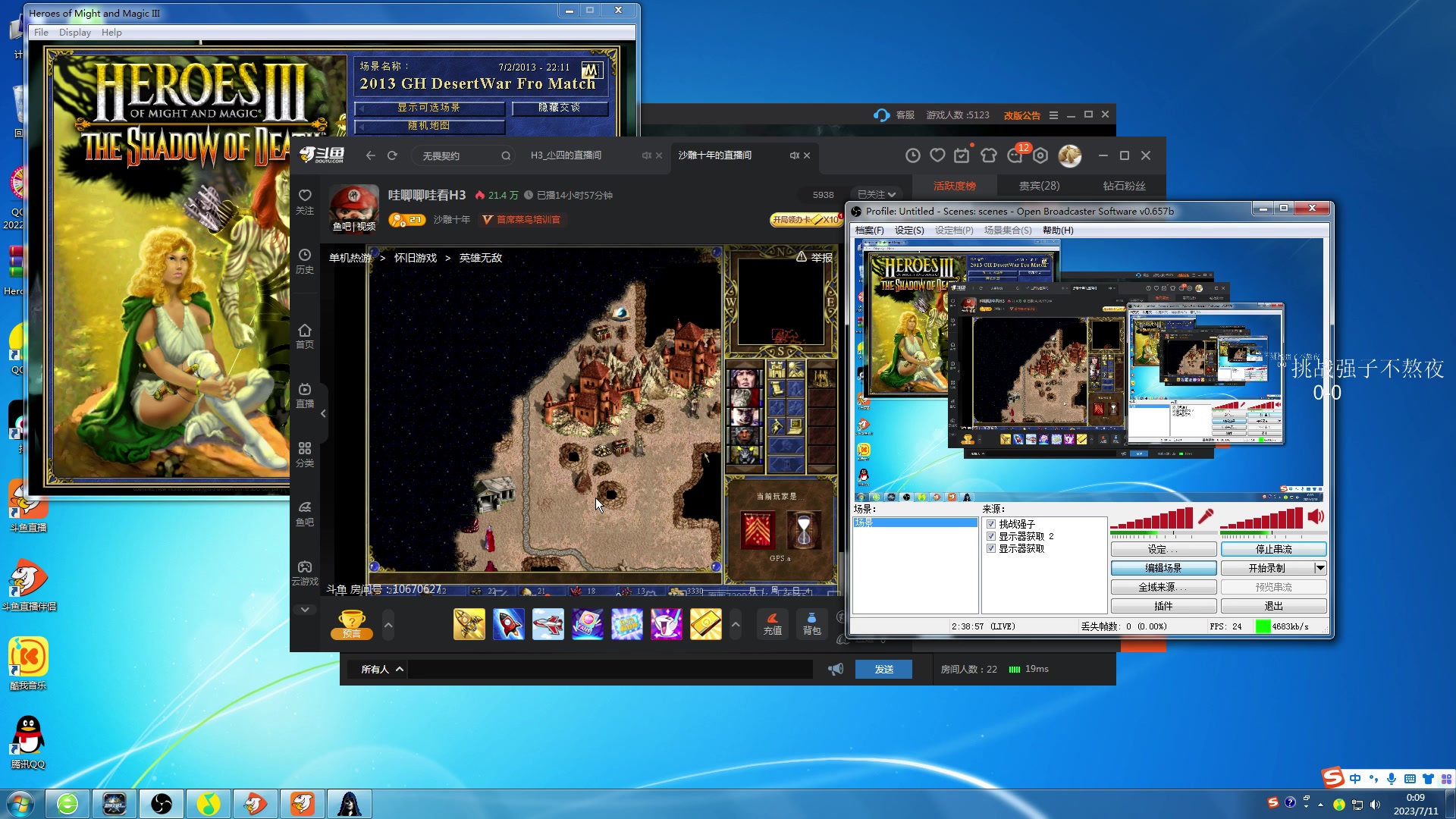
Task: Open the menu icon beside 改版公告
Action: [x=1053, y=115]
